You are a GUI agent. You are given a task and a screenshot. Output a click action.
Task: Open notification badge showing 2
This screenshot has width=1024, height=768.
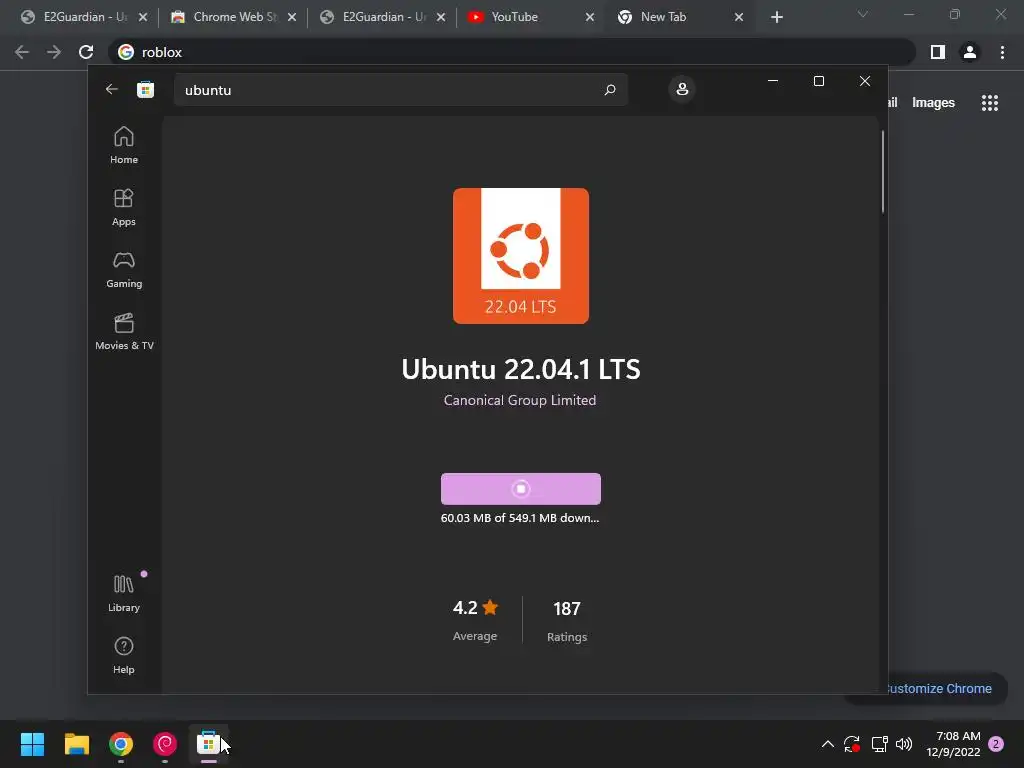coord(996,744)
